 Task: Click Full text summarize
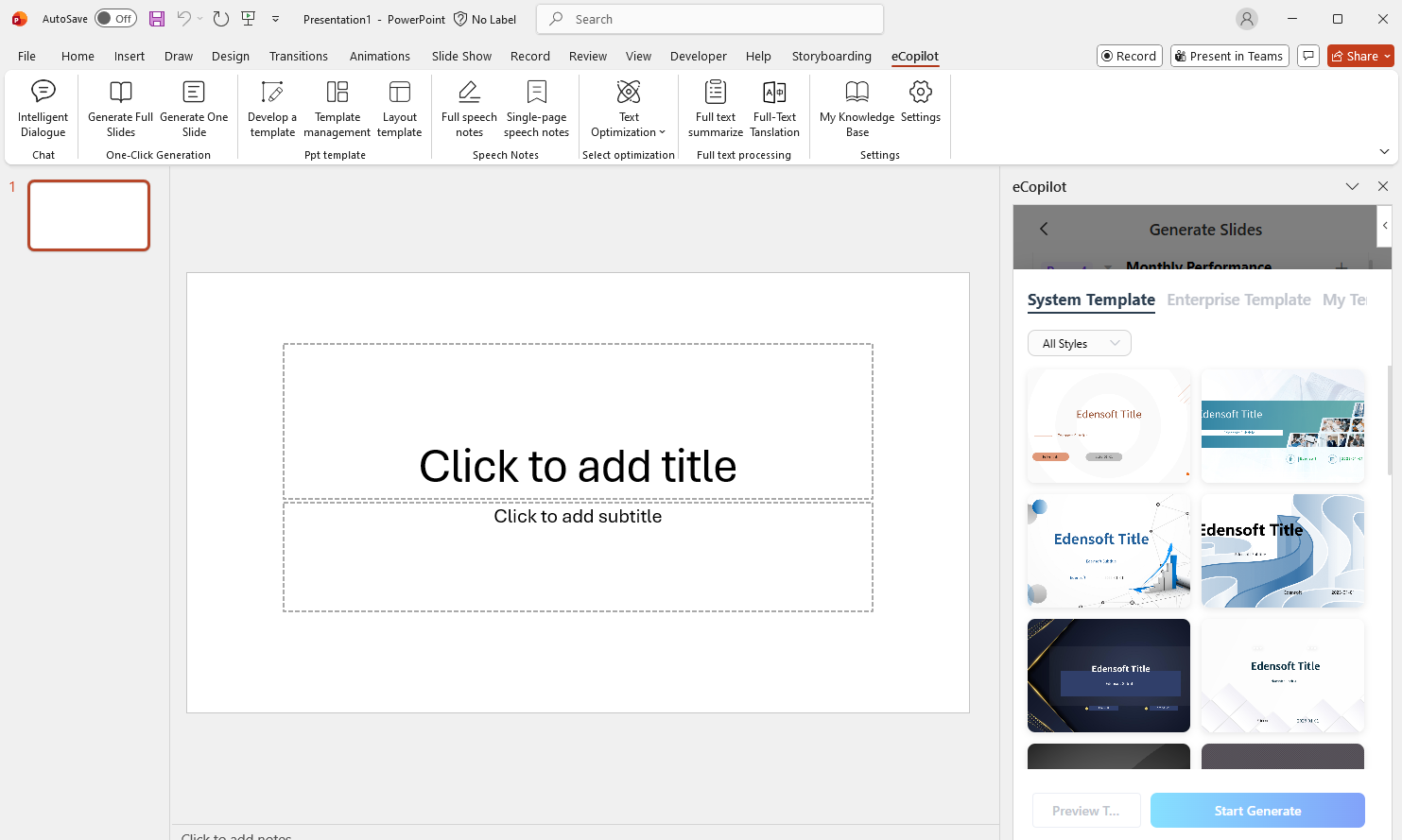point(715,109)
